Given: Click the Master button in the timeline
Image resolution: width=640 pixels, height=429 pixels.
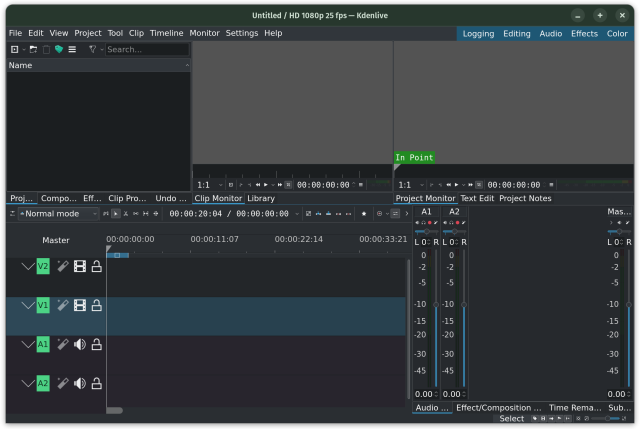Looking at the screenshot, I should [56, 240].
